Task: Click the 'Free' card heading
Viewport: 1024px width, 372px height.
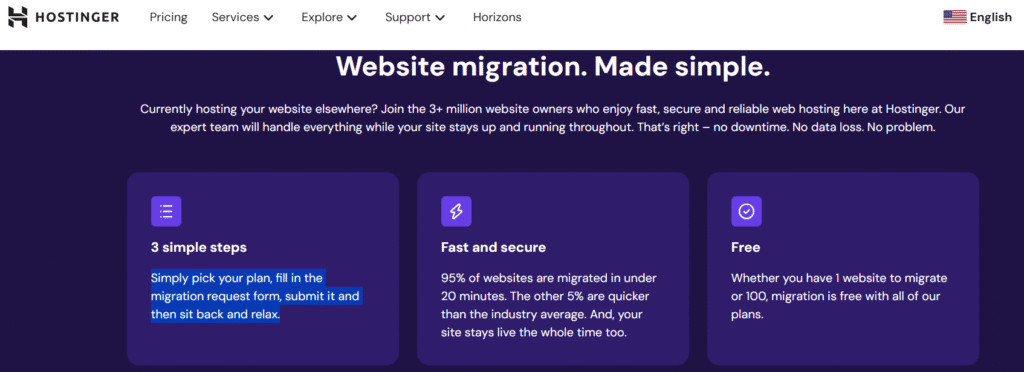Action: 745,248
